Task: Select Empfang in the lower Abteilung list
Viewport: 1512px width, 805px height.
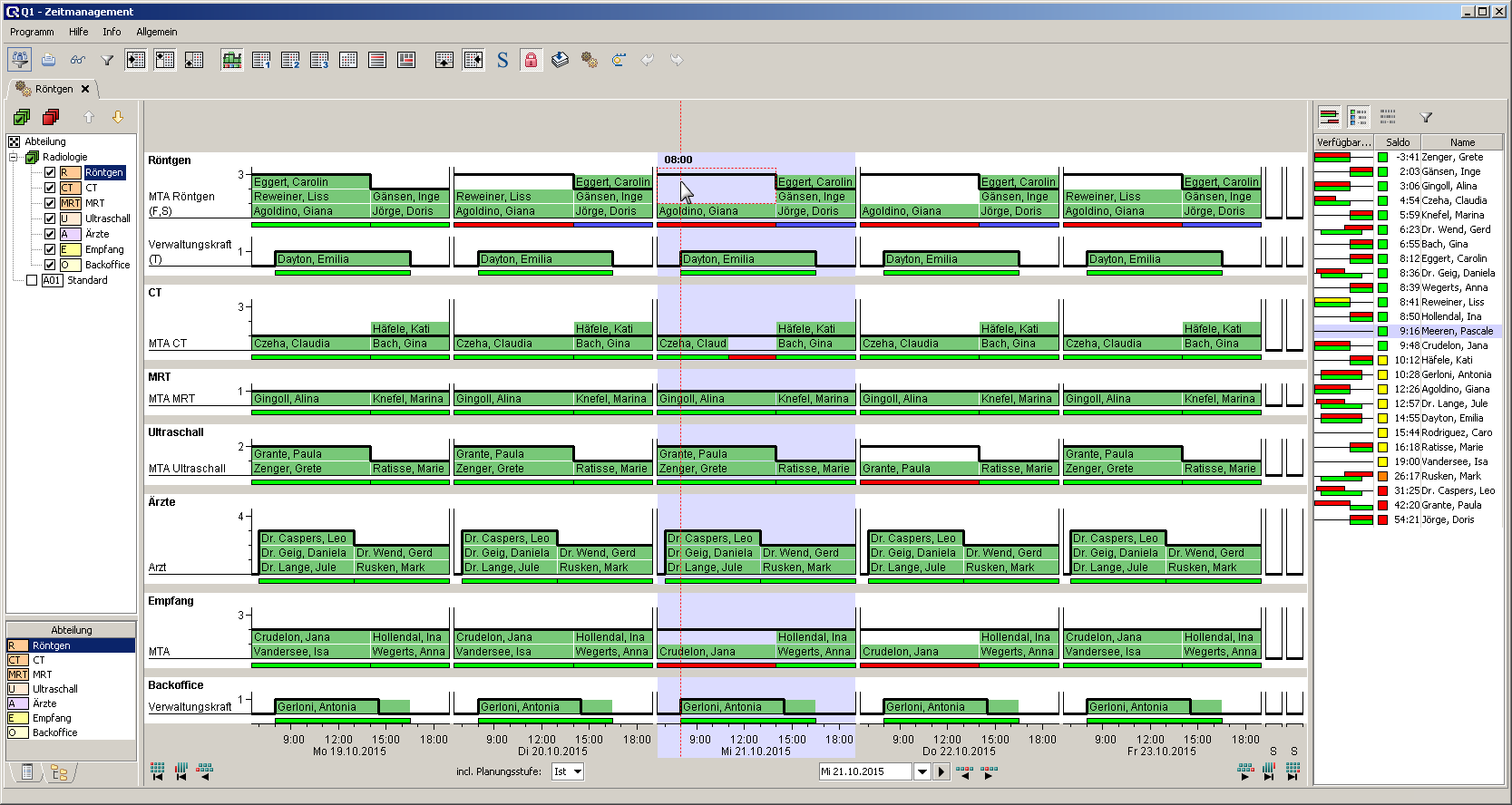Action: pos(52,718)
